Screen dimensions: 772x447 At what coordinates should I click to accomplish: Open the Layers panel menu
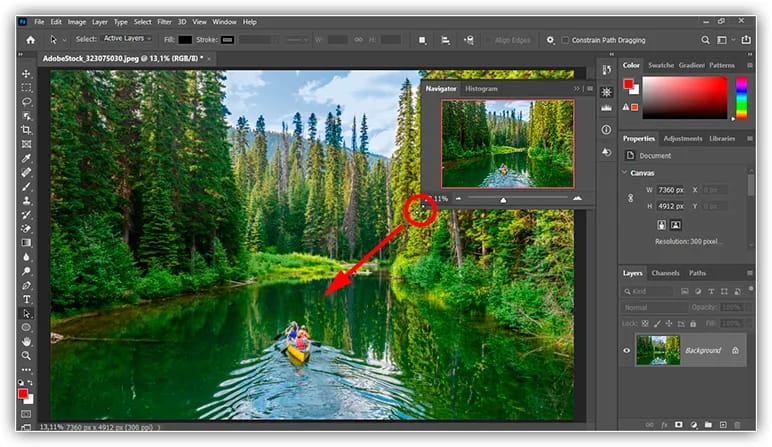(x=750, y=273)
